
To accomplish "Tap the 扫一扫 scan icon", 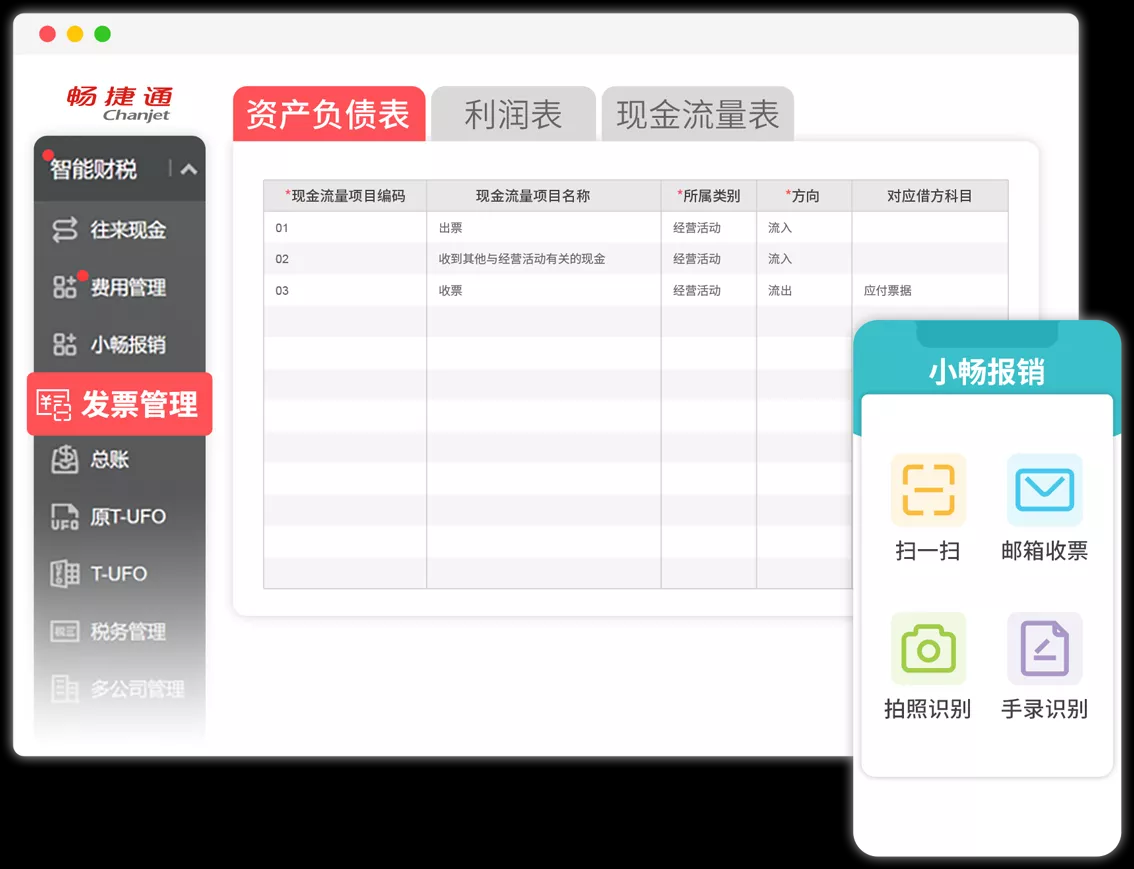I will [x=928, y=490].
